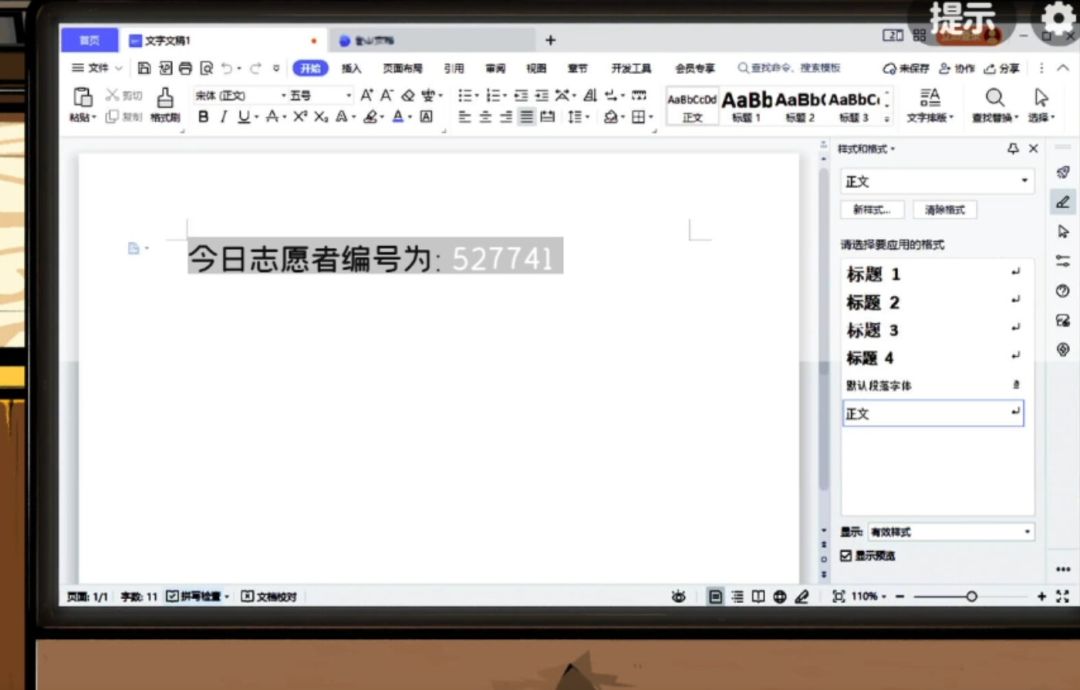Click the superscript X² icon
Screen dimensions: 1080x690
[300, 117]
